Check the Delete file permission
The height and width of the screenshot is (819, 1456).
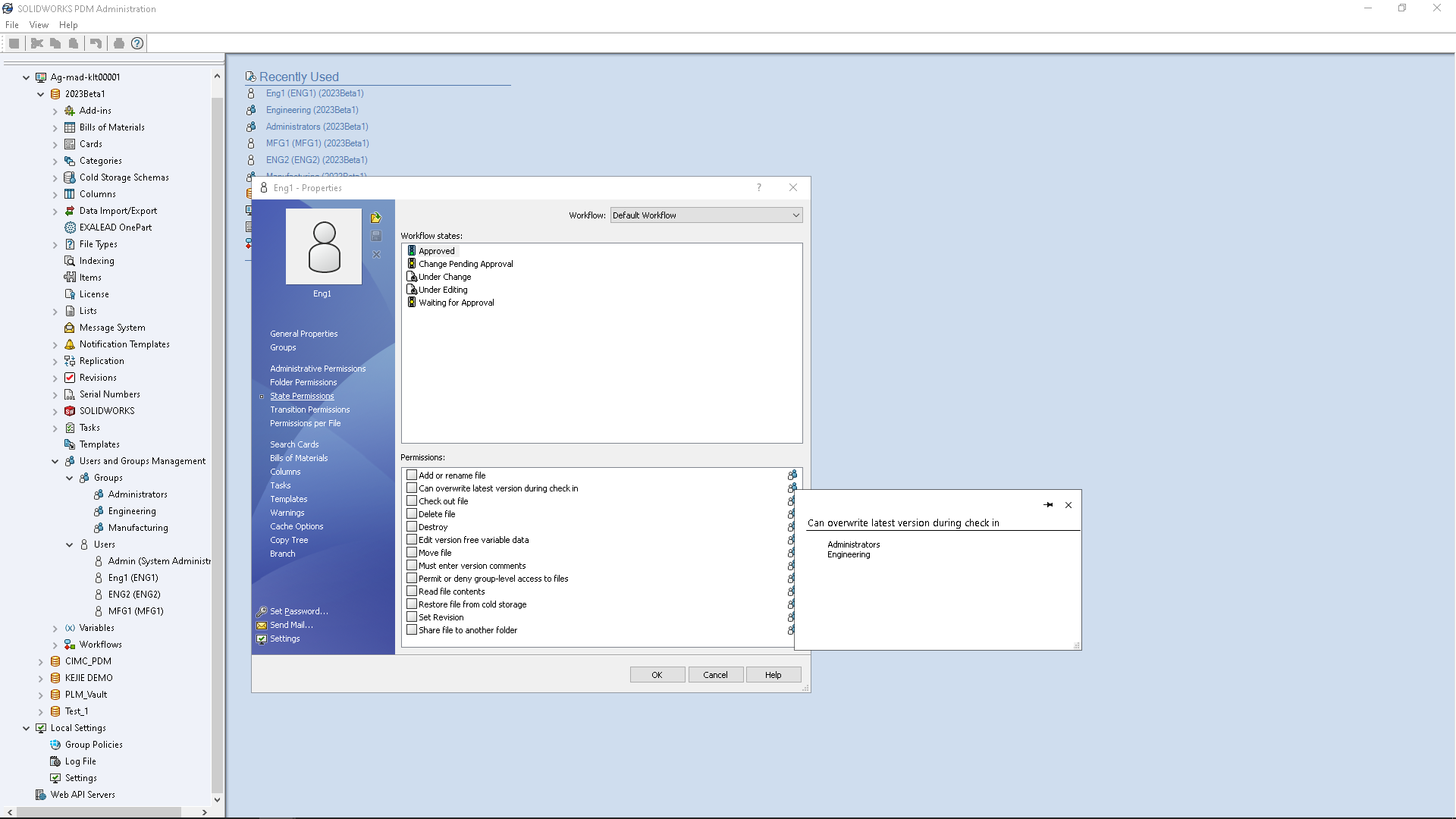point(412,513)
